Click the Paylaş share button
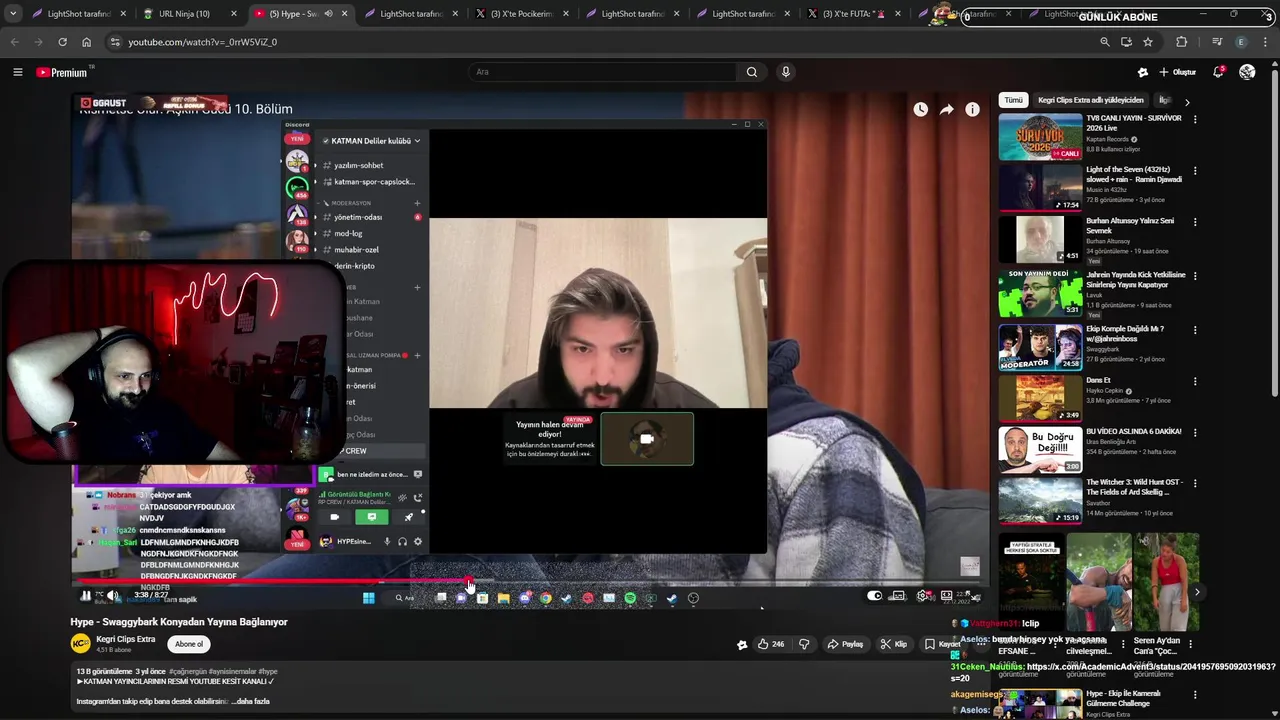Viewport: 1280px width, 720px height. point(845,644)
